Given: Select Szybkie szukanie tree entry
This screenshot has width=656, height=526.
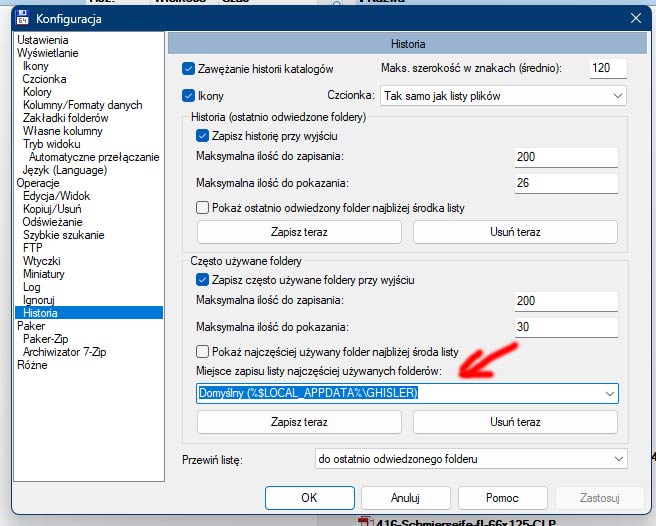Looking at the screenshot, I should (x=64, y=235).
